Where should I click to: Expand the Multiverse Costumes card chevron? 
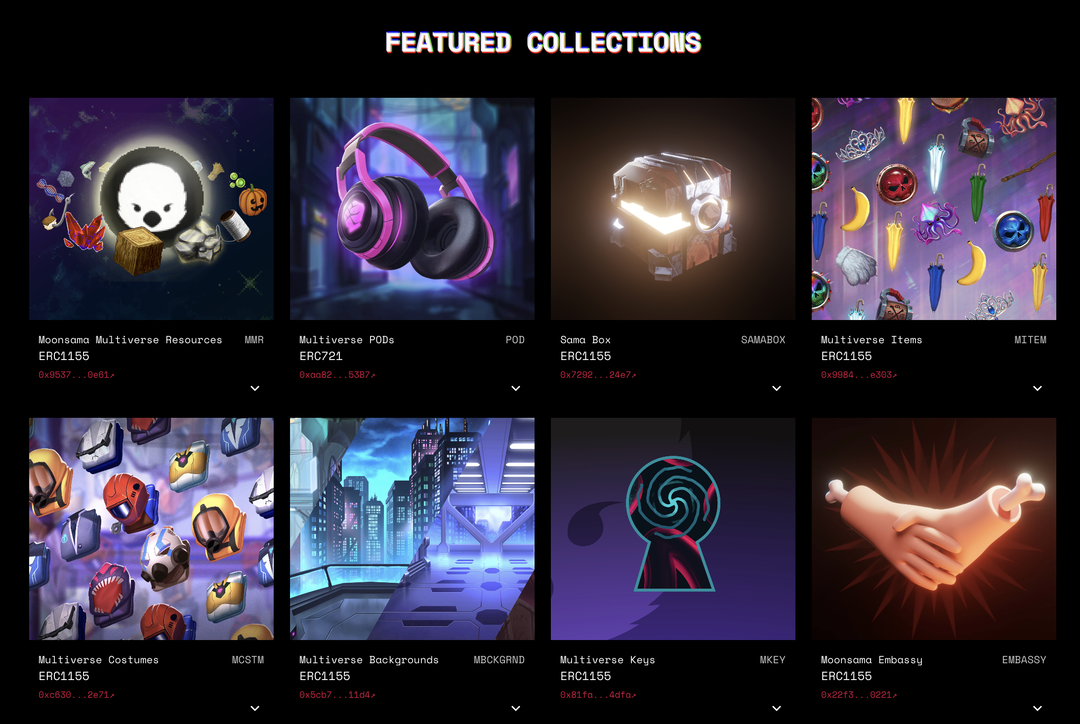click(x=255, y=708)
